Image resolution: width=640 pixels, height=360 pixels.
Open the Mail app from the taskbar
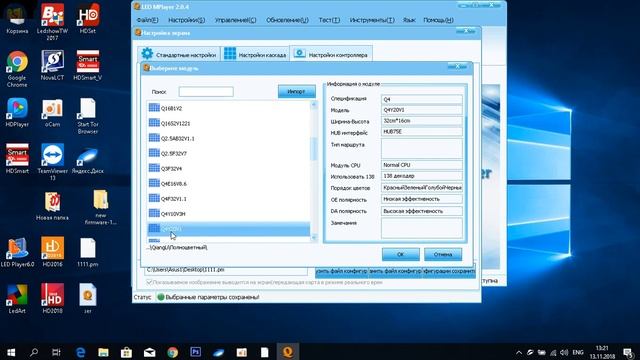[149, 352]
